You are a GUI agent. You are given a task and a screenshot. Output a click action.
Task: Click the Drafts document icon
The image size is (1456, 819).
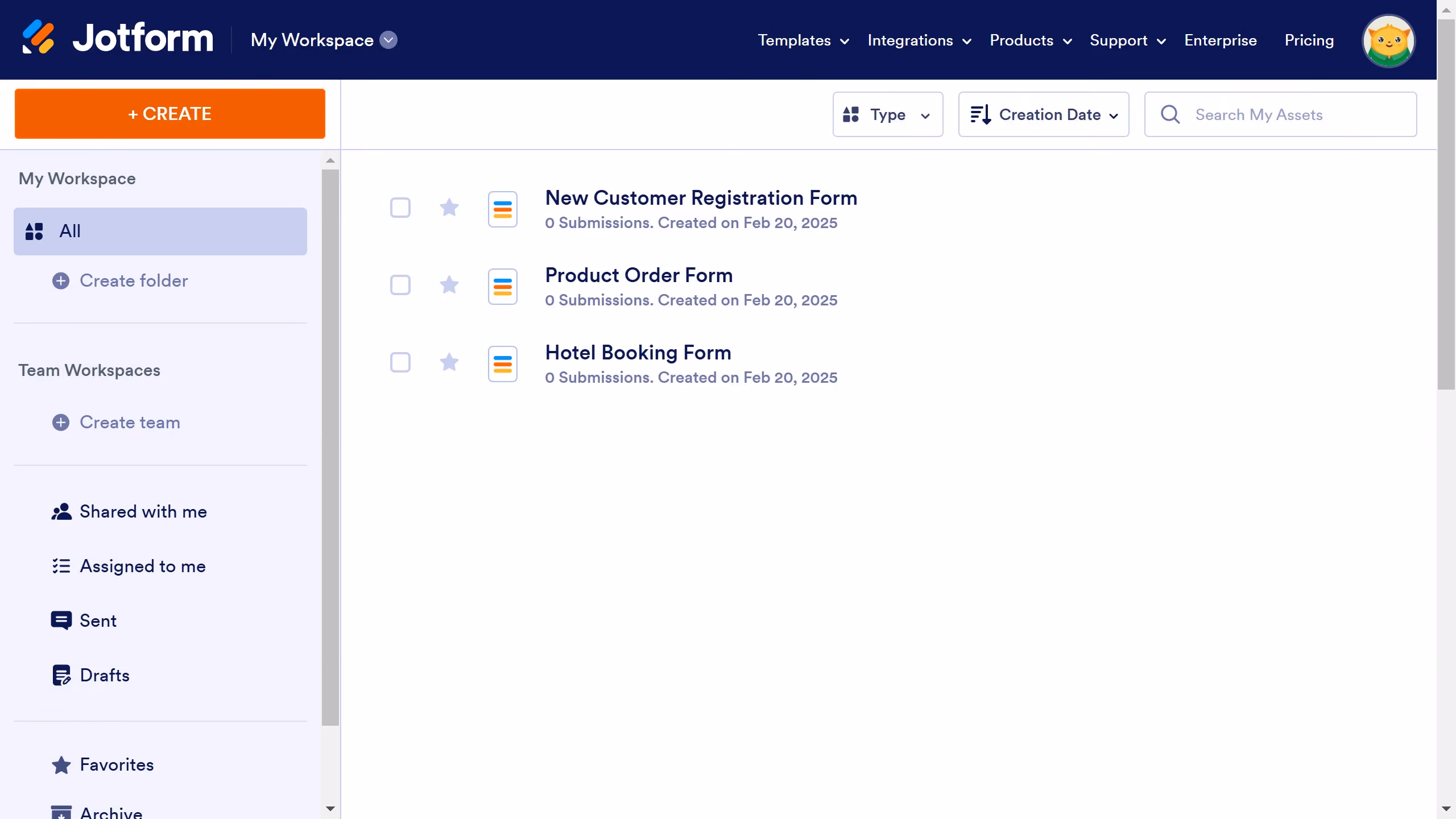coord(61,675)
